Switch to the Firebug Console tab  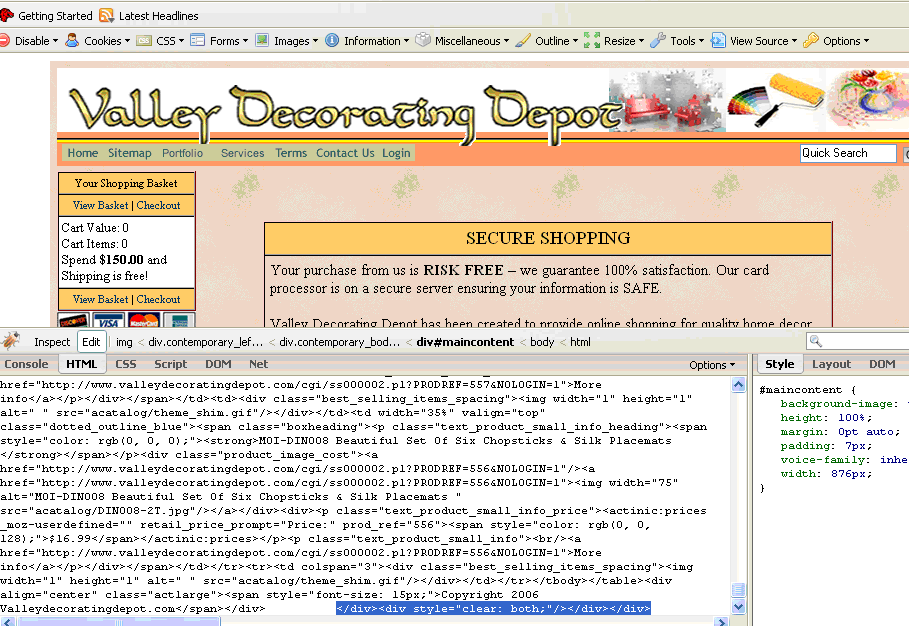(x=26, y=365)
